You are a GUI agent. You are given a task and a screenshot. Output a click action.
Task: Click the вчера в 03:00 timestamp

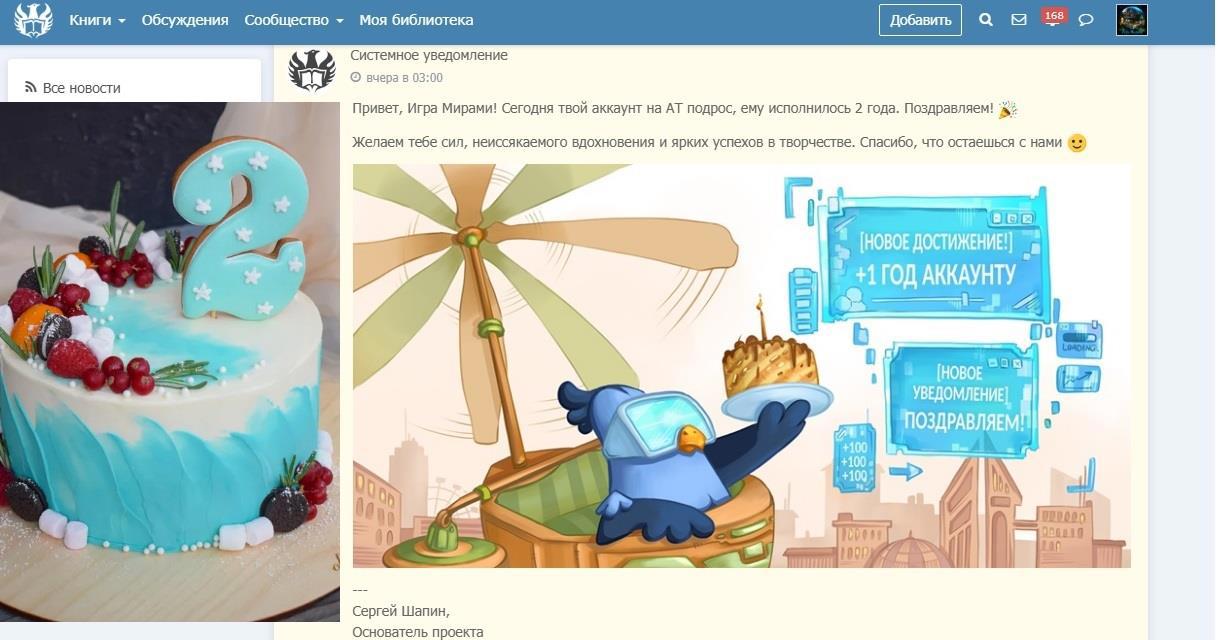coord(404,78)
